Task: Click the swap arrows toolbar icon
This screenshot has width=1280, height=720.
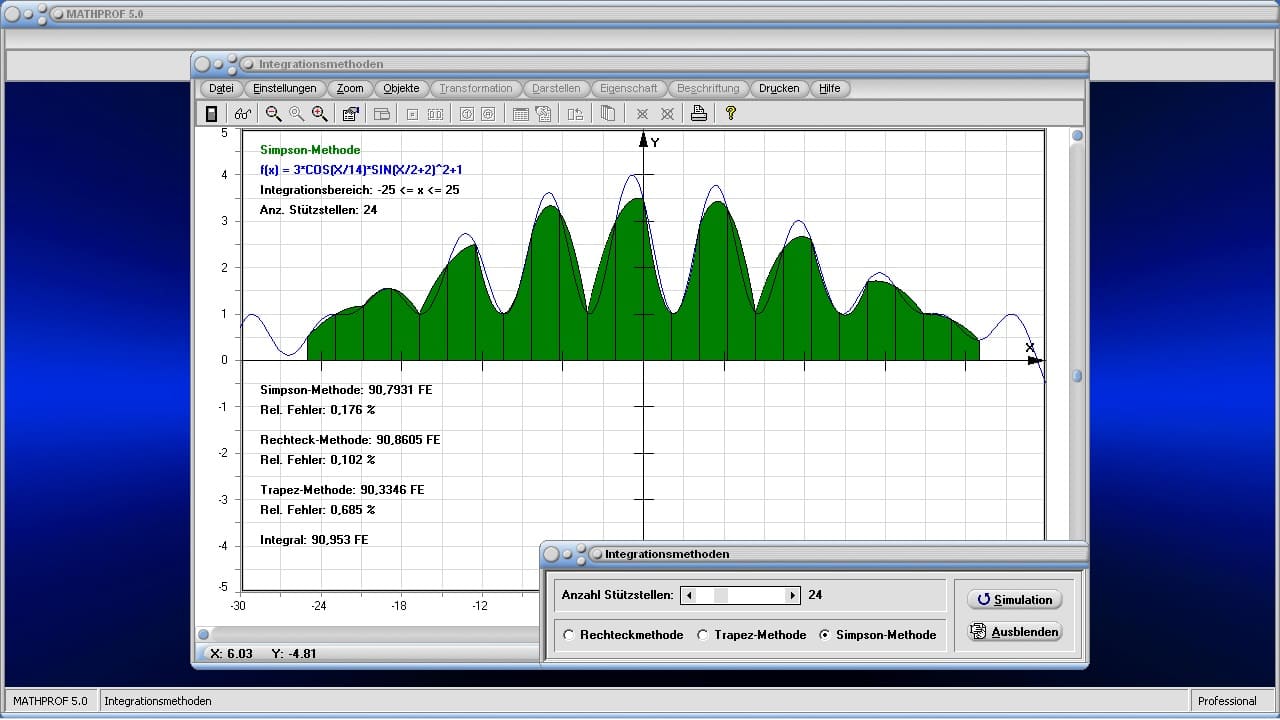Action: click(575, 114)
